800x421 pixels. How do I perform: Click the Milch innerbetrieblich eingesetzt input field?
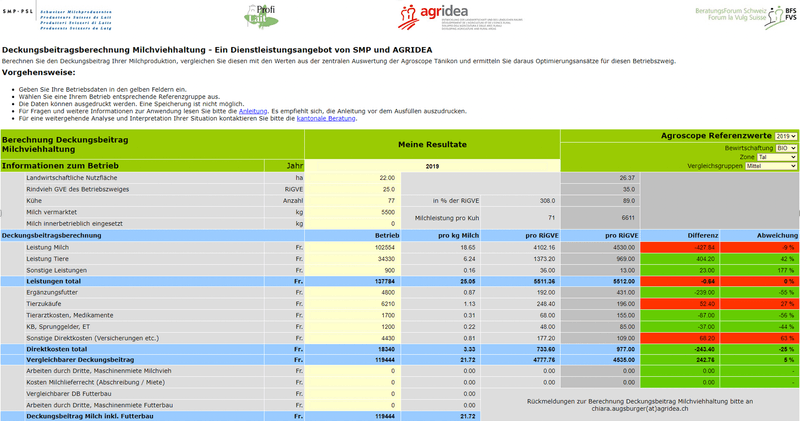coord(353,224)
